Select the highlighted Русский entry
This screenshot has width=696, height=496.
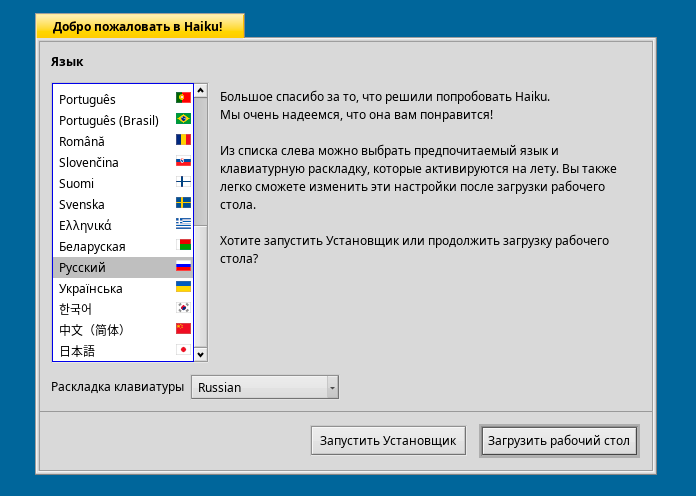click(x=123, y=267)
